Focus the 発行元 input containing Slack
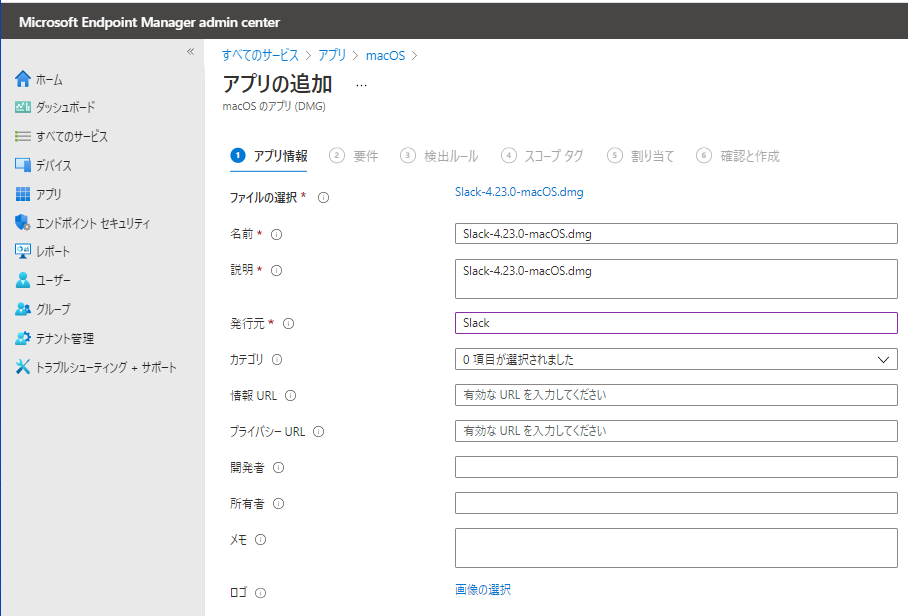 pyautogui.click(x=676, y=323)
